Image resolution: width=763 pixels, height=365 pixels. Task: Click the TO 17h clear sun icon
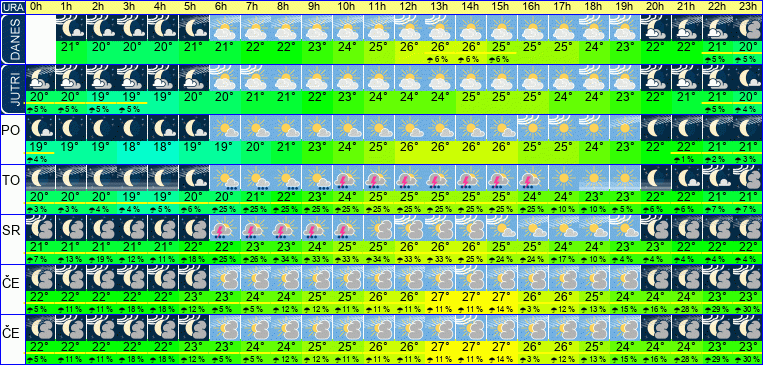[563, 178]
